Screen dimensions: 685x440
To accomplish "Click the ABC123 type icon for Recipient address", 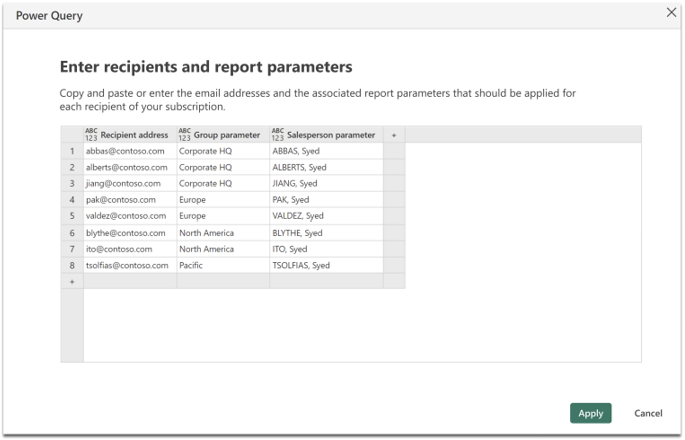I will (91, 135).
